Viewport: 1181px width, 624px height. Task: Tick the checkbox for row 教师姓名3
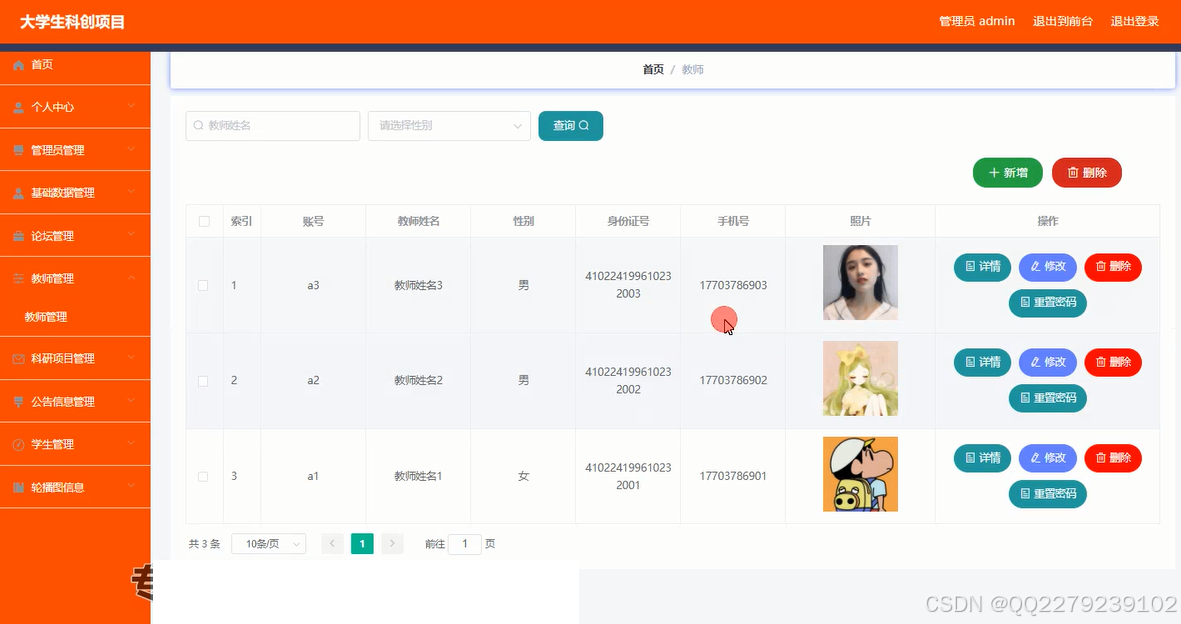[x=203, y=284]
